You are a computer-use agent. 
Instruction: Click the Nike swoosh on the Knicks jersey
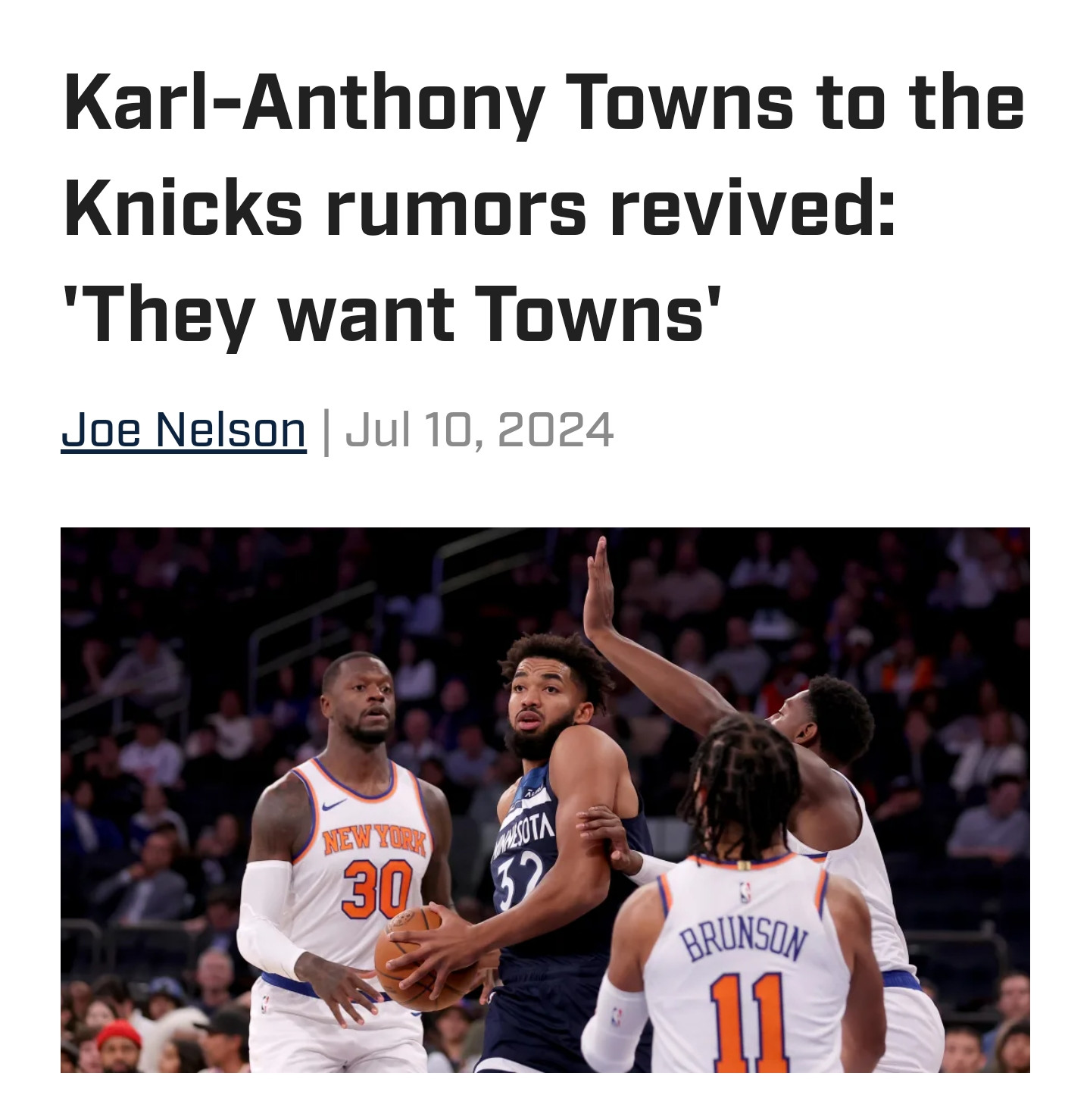tap(333, 804)
